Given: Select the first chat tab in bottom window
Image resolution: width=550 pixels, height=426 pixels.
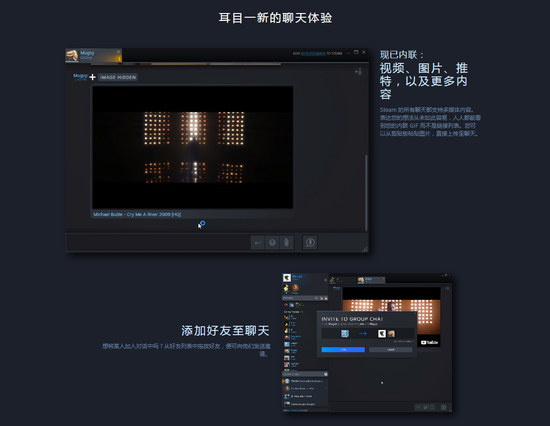Looking at the screenshot, I should point(343,280).
